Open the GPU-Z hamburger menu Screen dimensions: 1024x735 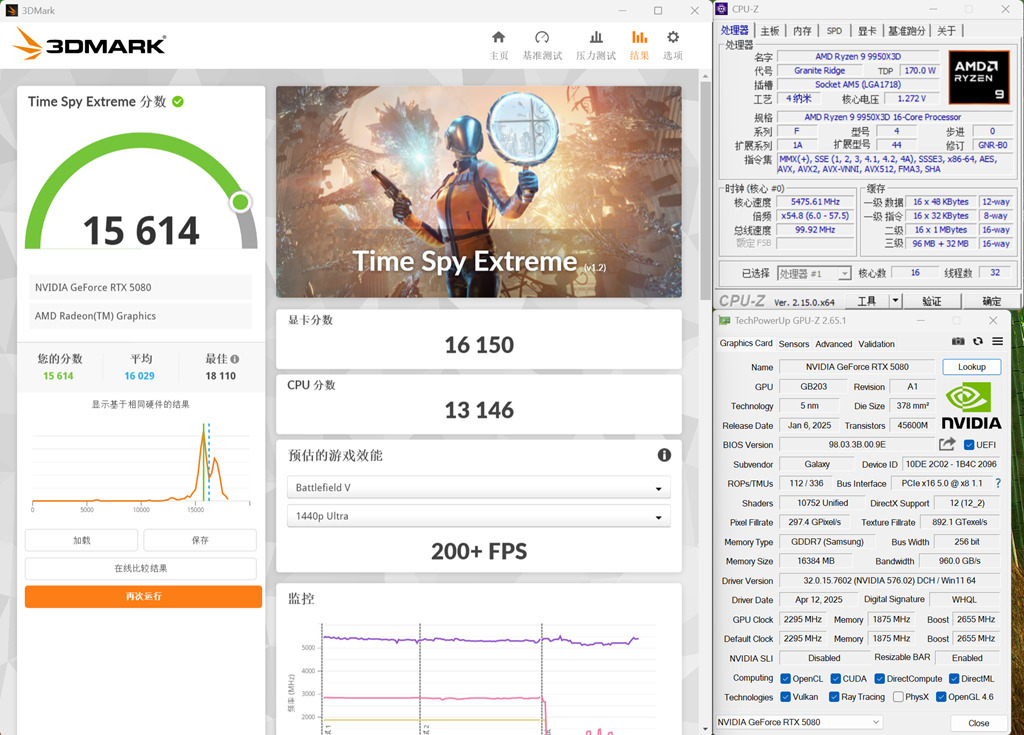[x=997, y=342]
